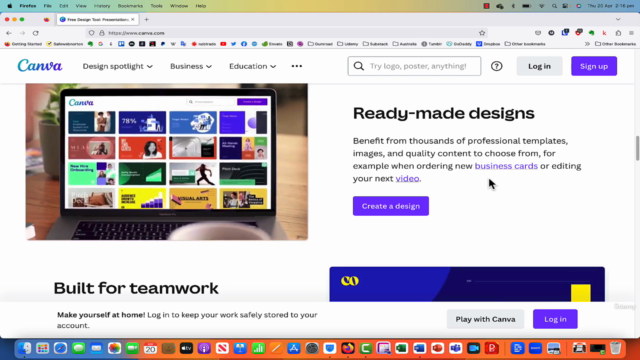640x360 pixels.
Task: Click the Wi-Fi icon in menu bar
Action: click(x=542, y=6)
